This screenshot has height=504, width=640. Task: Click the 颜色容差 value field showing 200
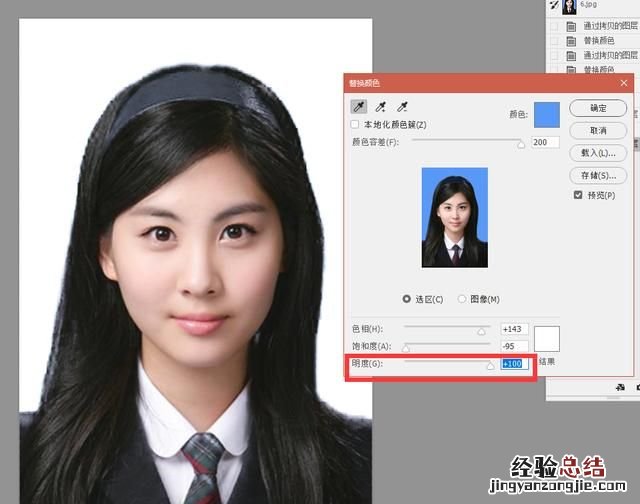point(545,142)
